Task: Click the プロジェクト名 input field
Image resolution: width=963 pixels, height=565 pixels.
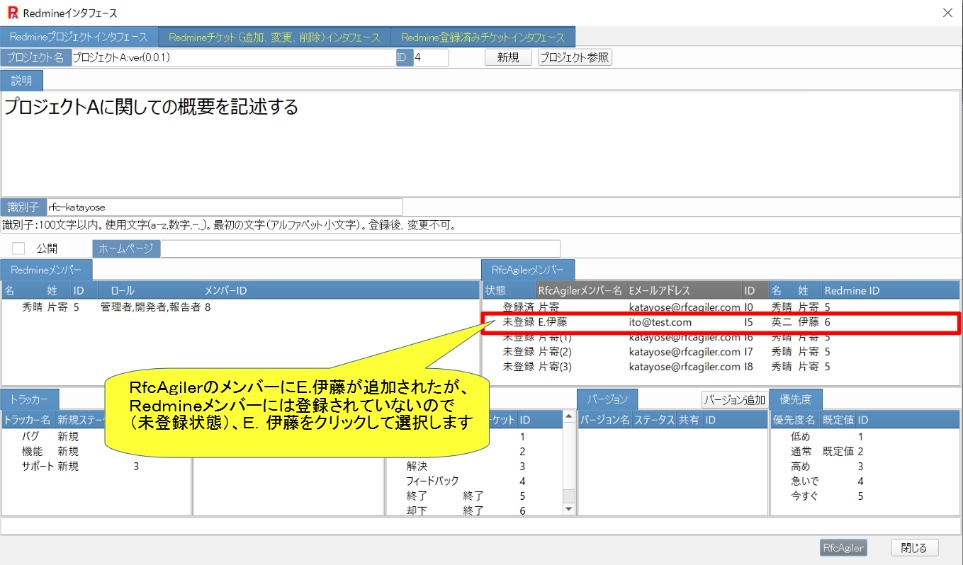Action: pos(233,57)
